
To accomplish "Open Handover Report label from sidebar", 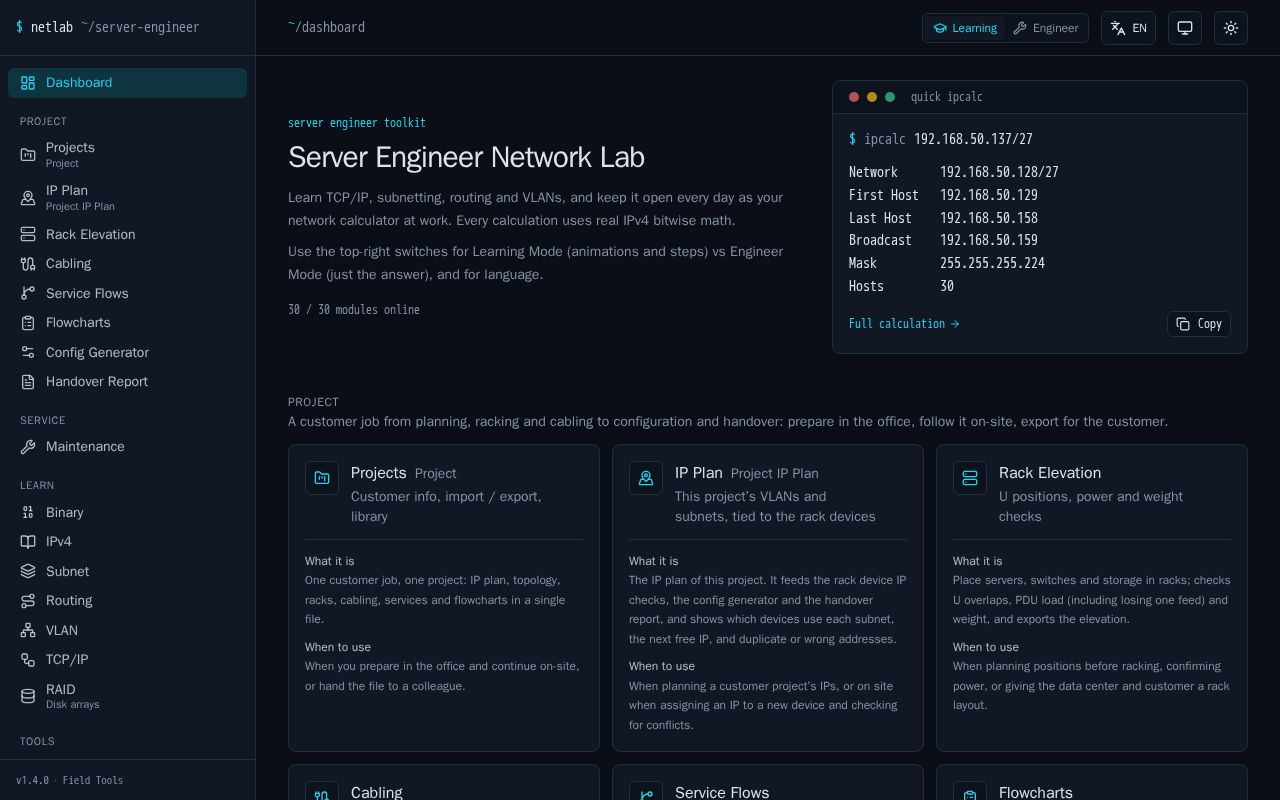I will click(x=97, y=382).
